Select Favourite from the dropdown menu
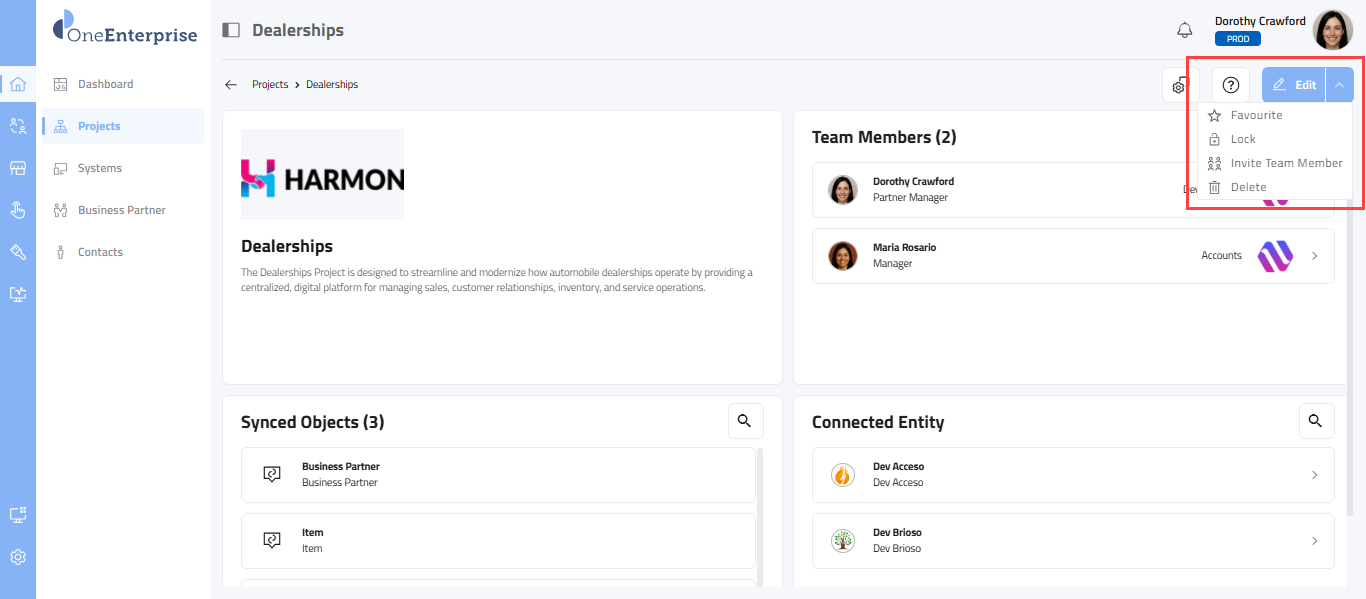Image resolution: width=1366 pixels, height=599 pixels. pyautogui.click(x=1256, y=115)
